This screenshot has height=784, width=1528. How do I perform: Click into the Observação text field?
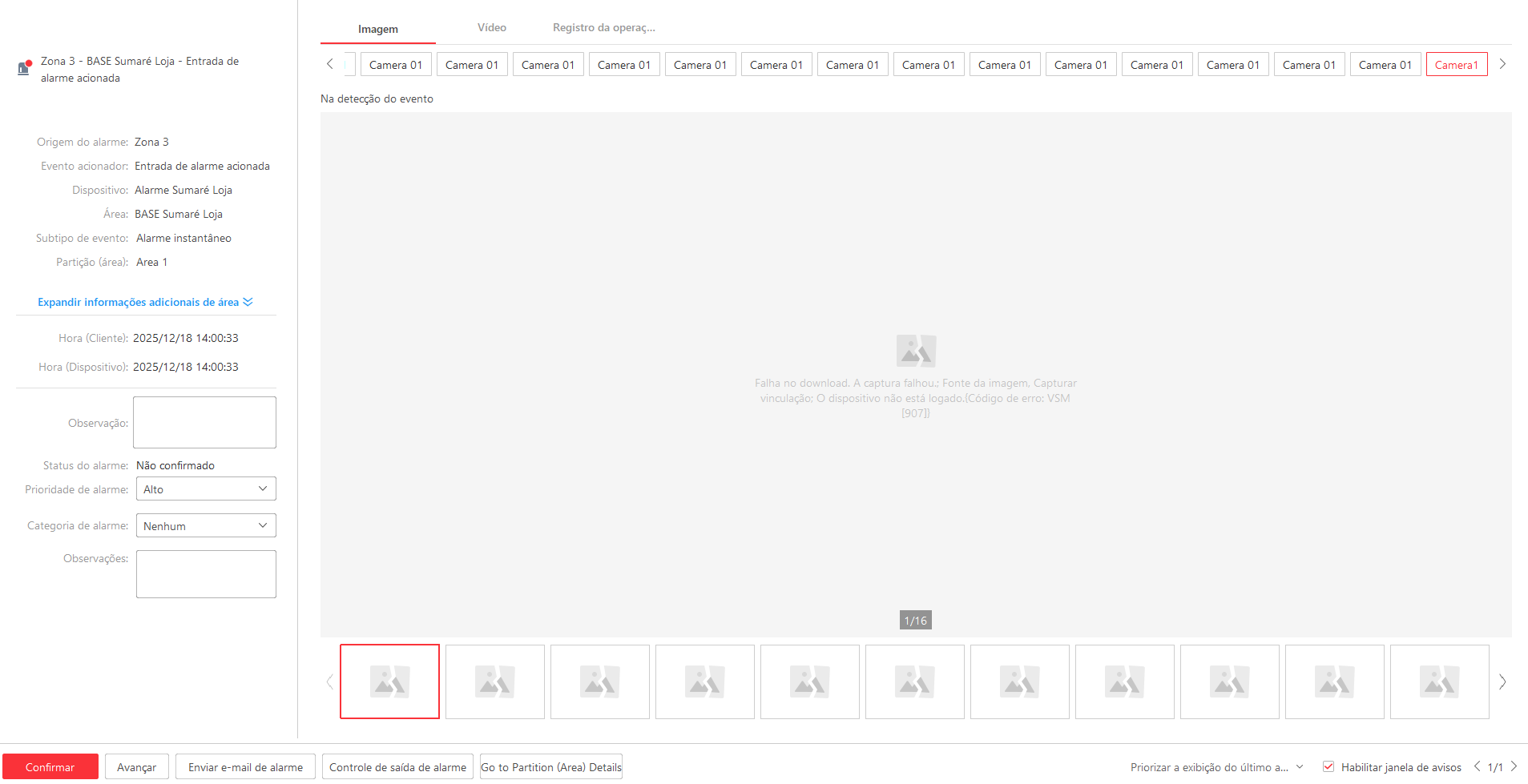(x=204, y=423)
